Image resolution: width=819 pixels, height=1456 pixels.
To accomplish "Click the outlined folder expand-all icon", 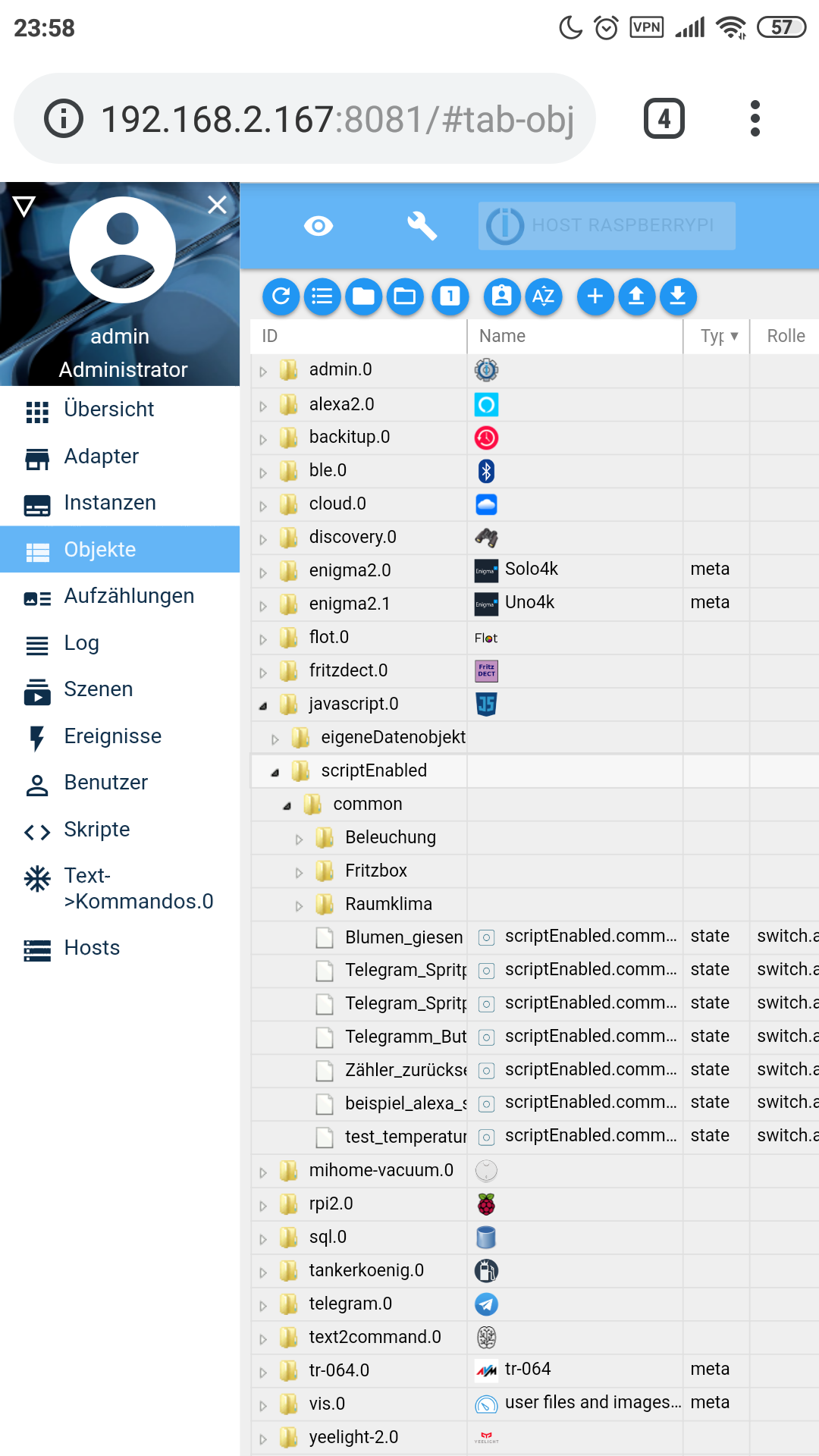I will (x=405, y=297).
